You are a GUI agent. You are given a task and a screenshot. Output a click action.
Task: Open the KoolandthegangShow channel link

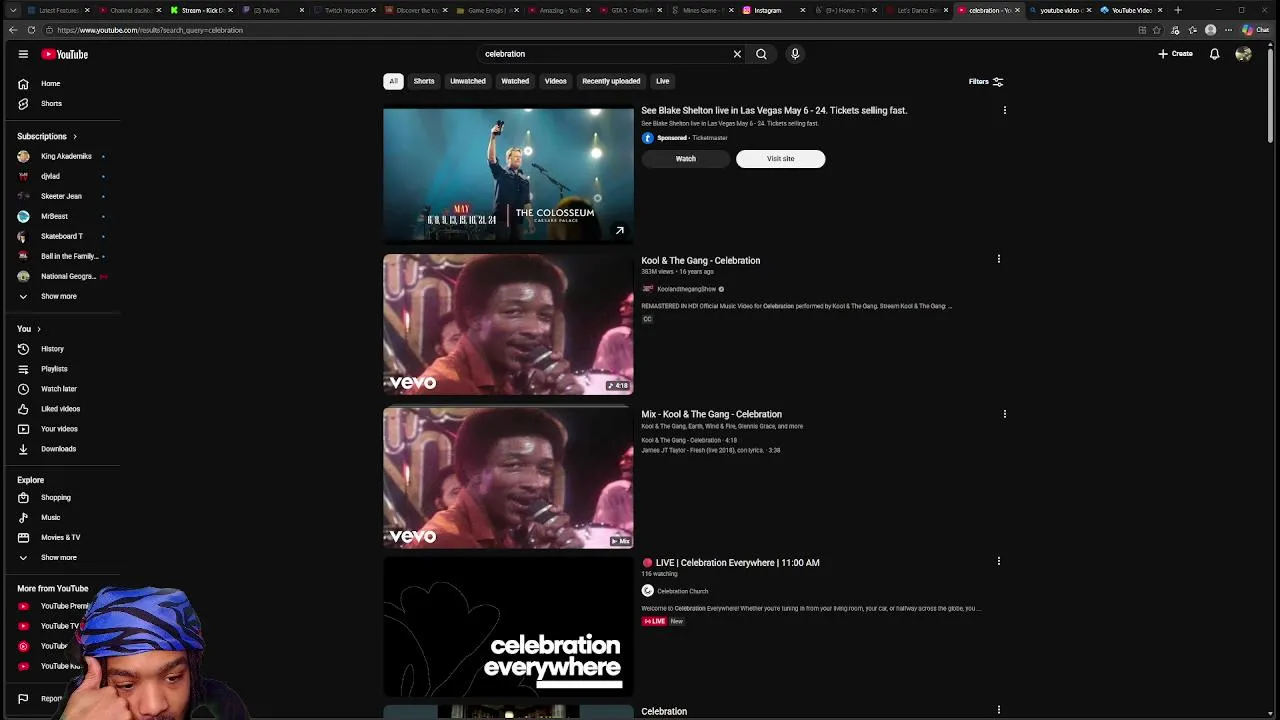pos(686,289)
